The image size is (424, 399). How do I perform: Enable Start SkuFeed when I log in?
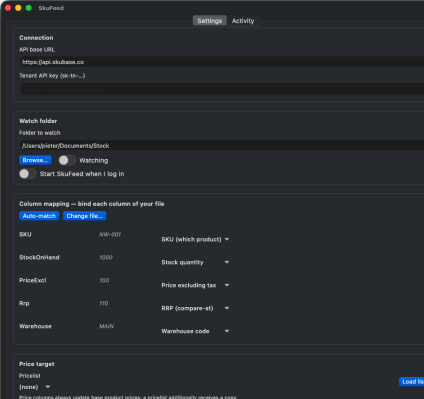click(x=28, y=174)
